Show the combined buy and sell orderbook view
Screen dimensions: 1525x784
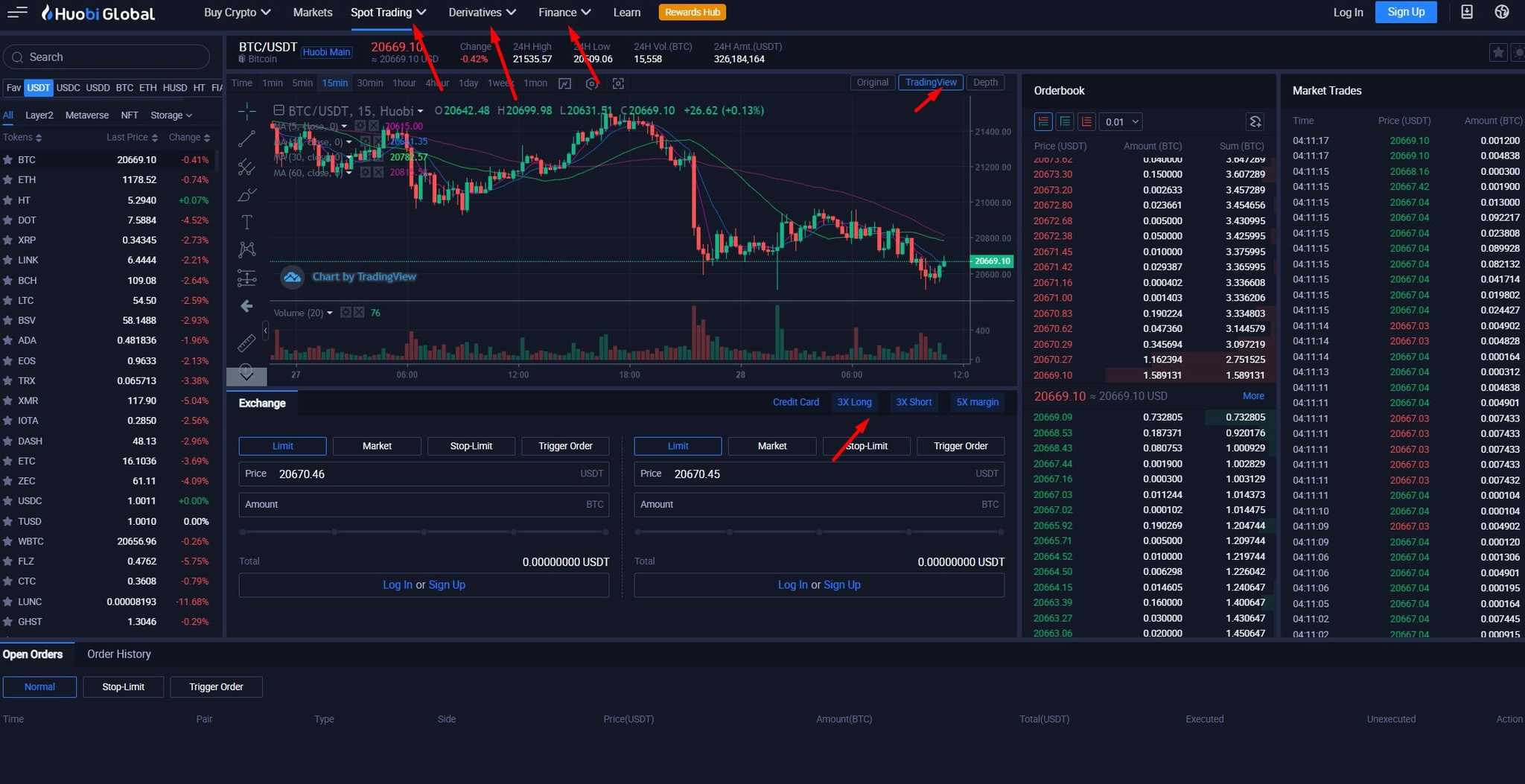click(x=1043, y=121)
